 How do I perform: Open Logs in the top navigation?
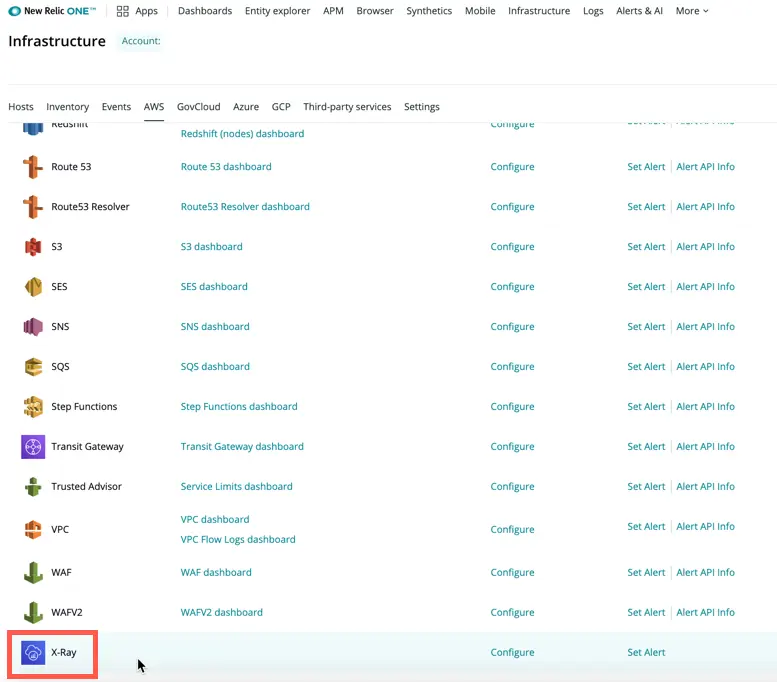click(593, 11)
